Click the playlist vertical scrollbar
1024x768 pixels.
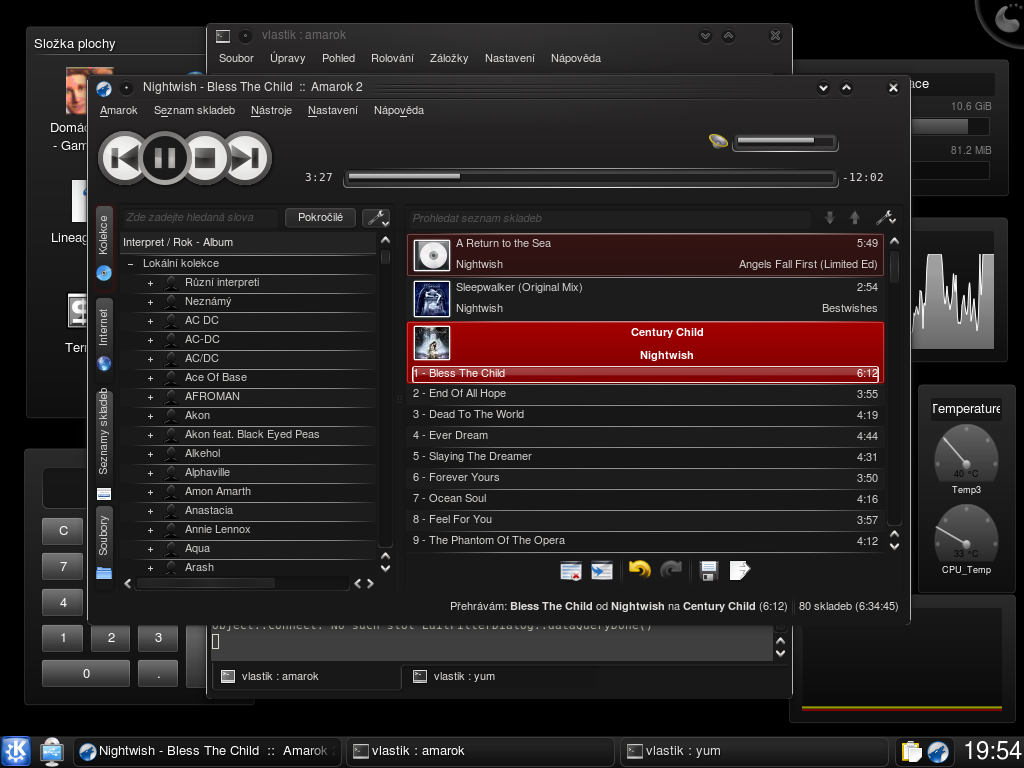(x=895, y=385)
